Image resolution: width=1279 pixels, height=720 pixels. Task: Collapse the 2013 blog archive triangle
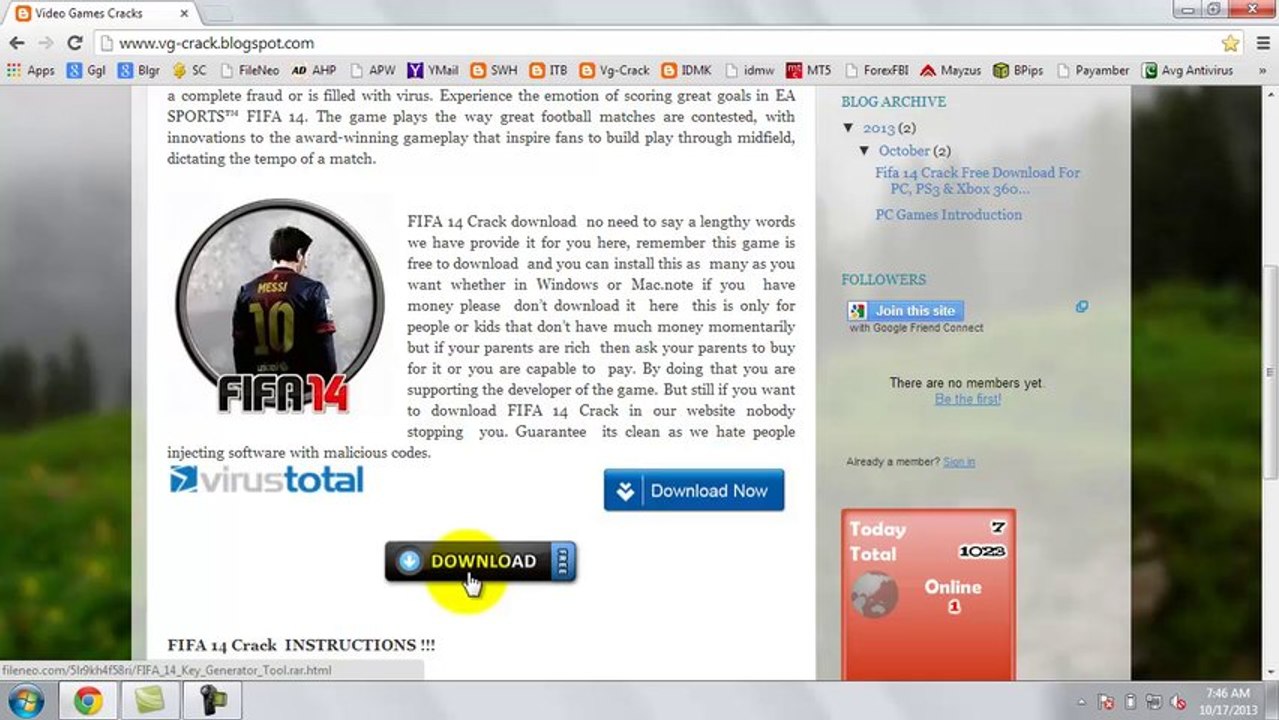click(848, 128)
